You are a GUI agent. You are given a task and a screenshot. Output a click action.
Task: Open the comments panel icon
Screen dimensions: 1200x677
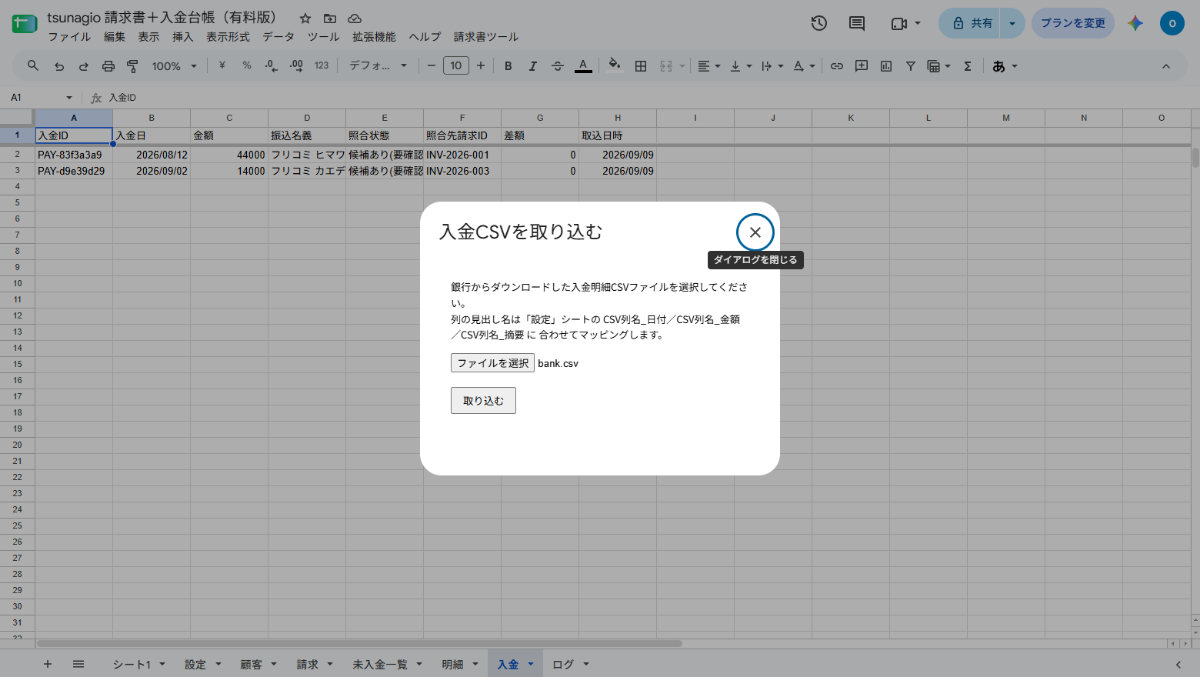(x=857, y=23)
